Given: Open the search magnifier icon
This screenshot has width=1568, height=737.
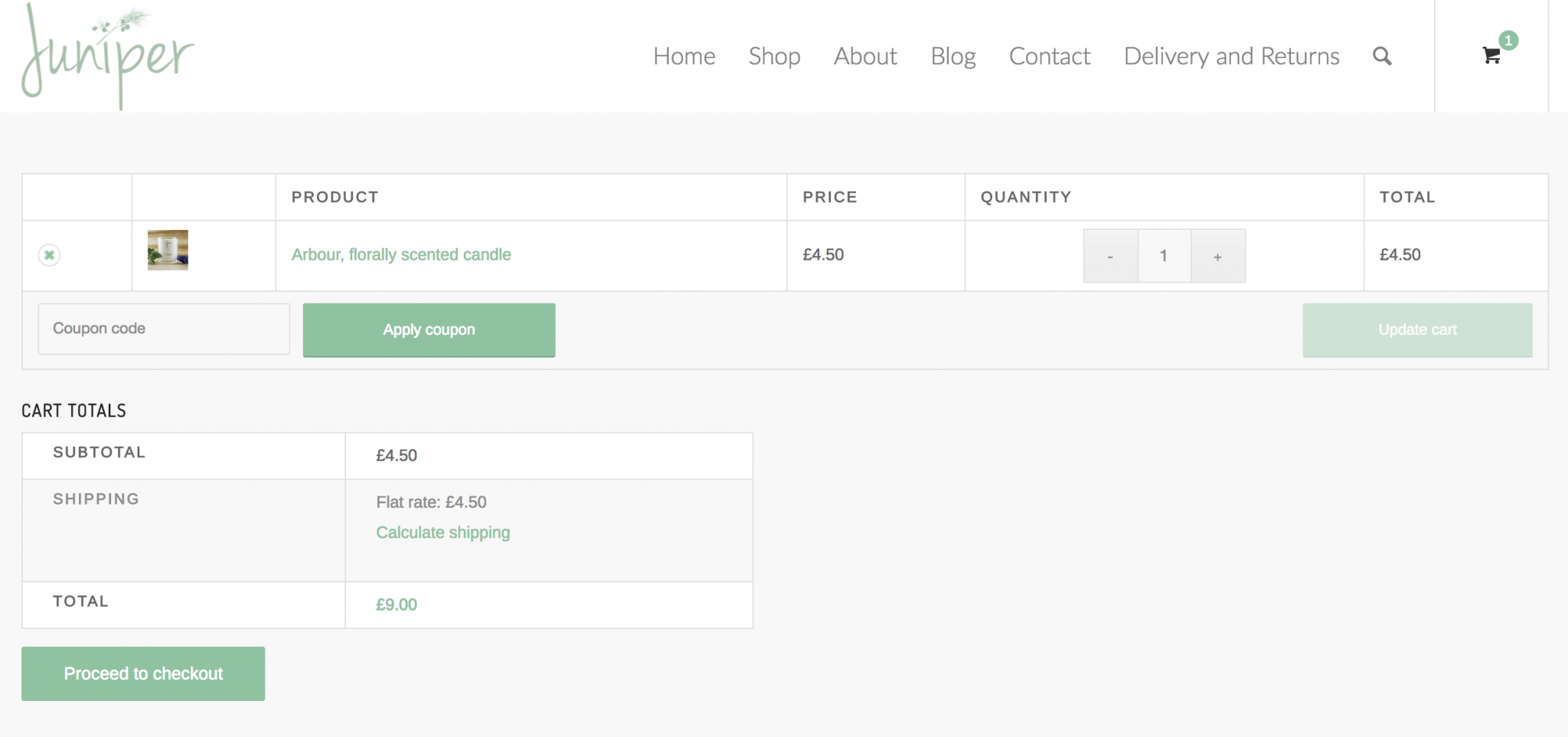Looking at the screenshot, I should tap(1381, 56).
